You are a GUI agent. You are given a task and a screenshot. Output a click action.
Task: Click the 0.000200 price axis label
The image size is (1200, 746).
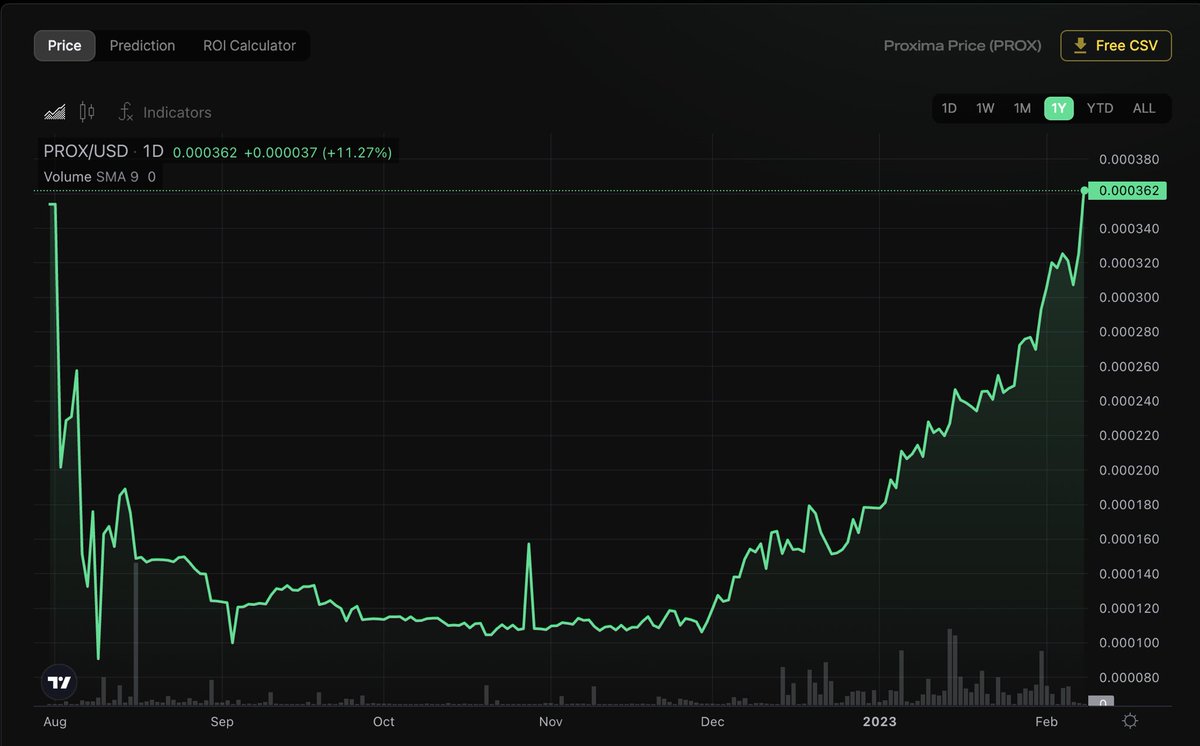click(x=1128, y=470)
